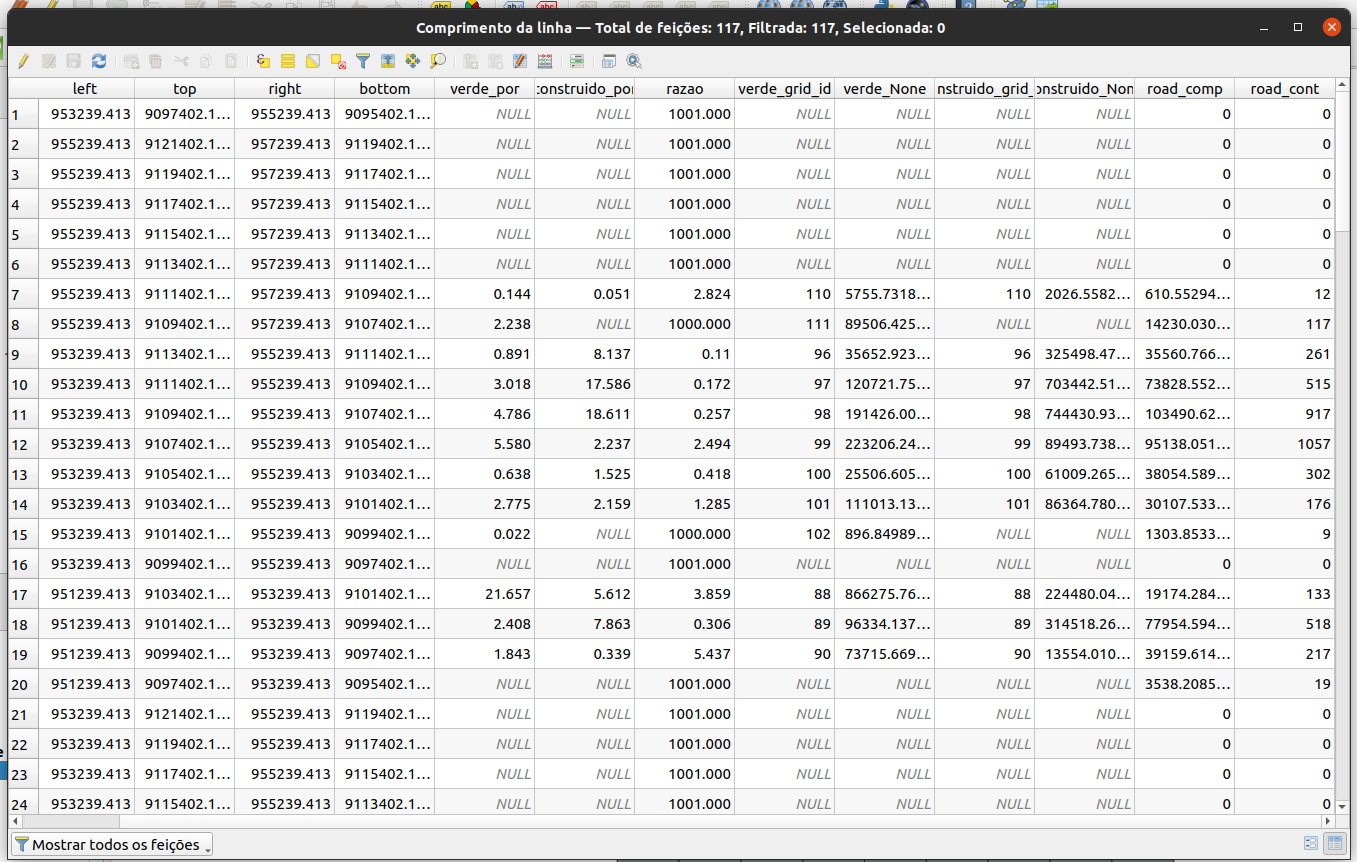Open the 'Mostrar todos os feições' filter dropdown
The height and width of the screenshot is (862, 1357).
113,845
